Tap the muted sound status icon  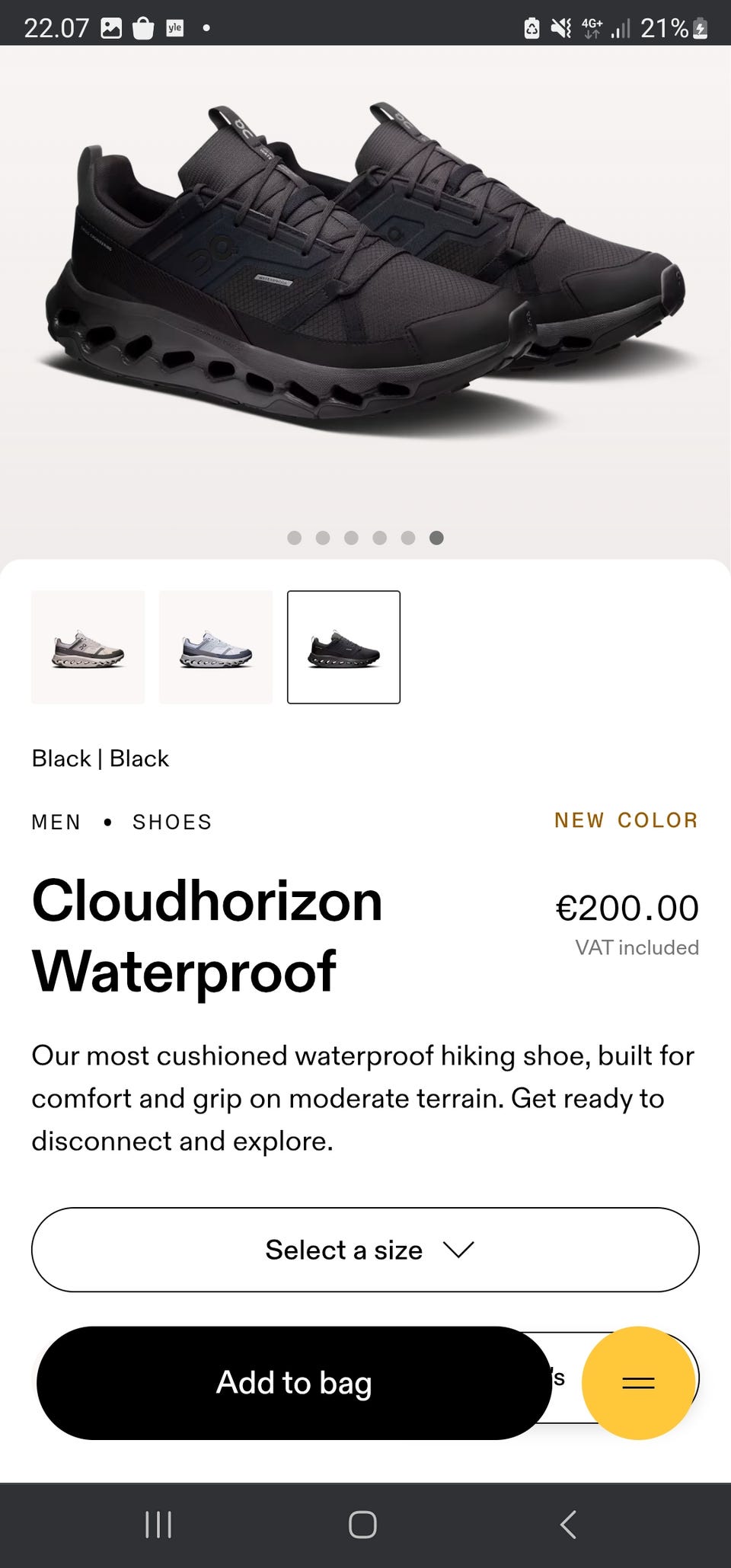[561, 29]
